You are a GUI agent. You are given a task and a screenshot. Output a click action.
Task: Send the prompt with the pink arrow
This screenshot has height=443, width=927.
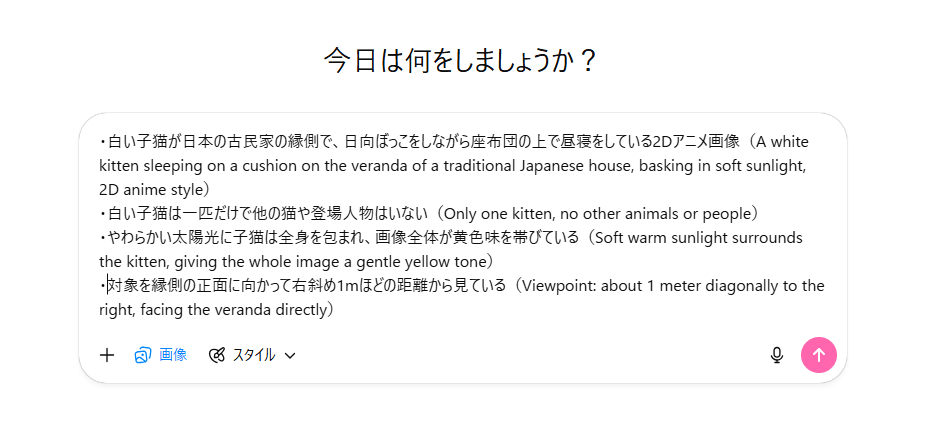tap(818, 355)
